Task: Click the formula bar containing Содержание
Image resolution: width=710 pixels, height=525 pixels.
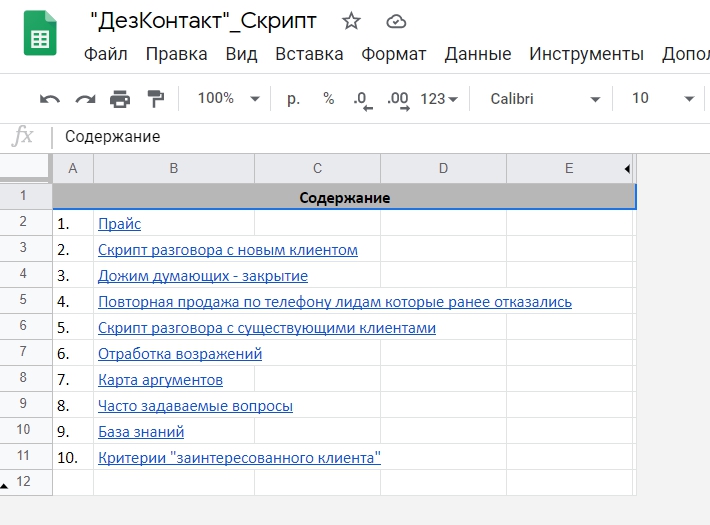Action: [x=380, y=137]
